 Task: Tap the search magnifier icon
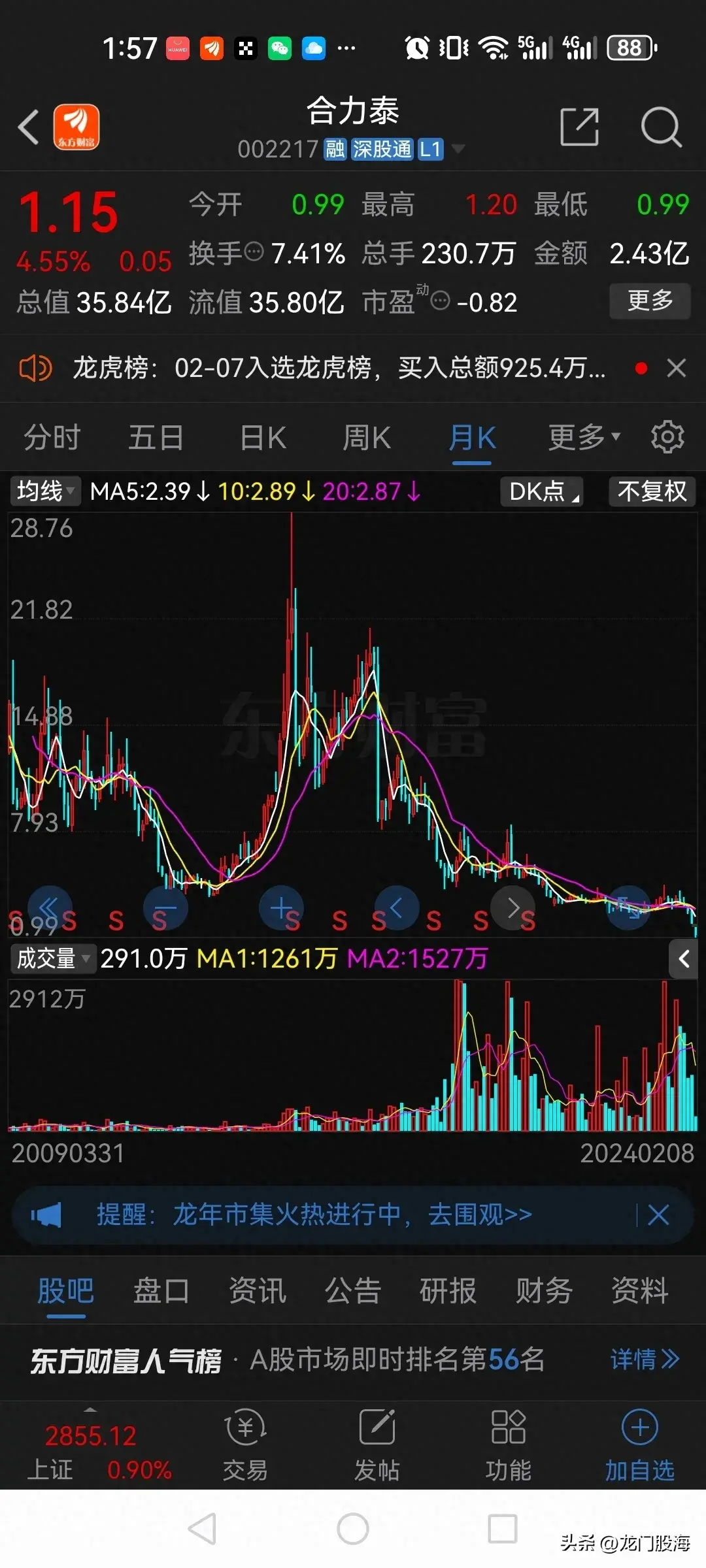click(x=661, y=127)
